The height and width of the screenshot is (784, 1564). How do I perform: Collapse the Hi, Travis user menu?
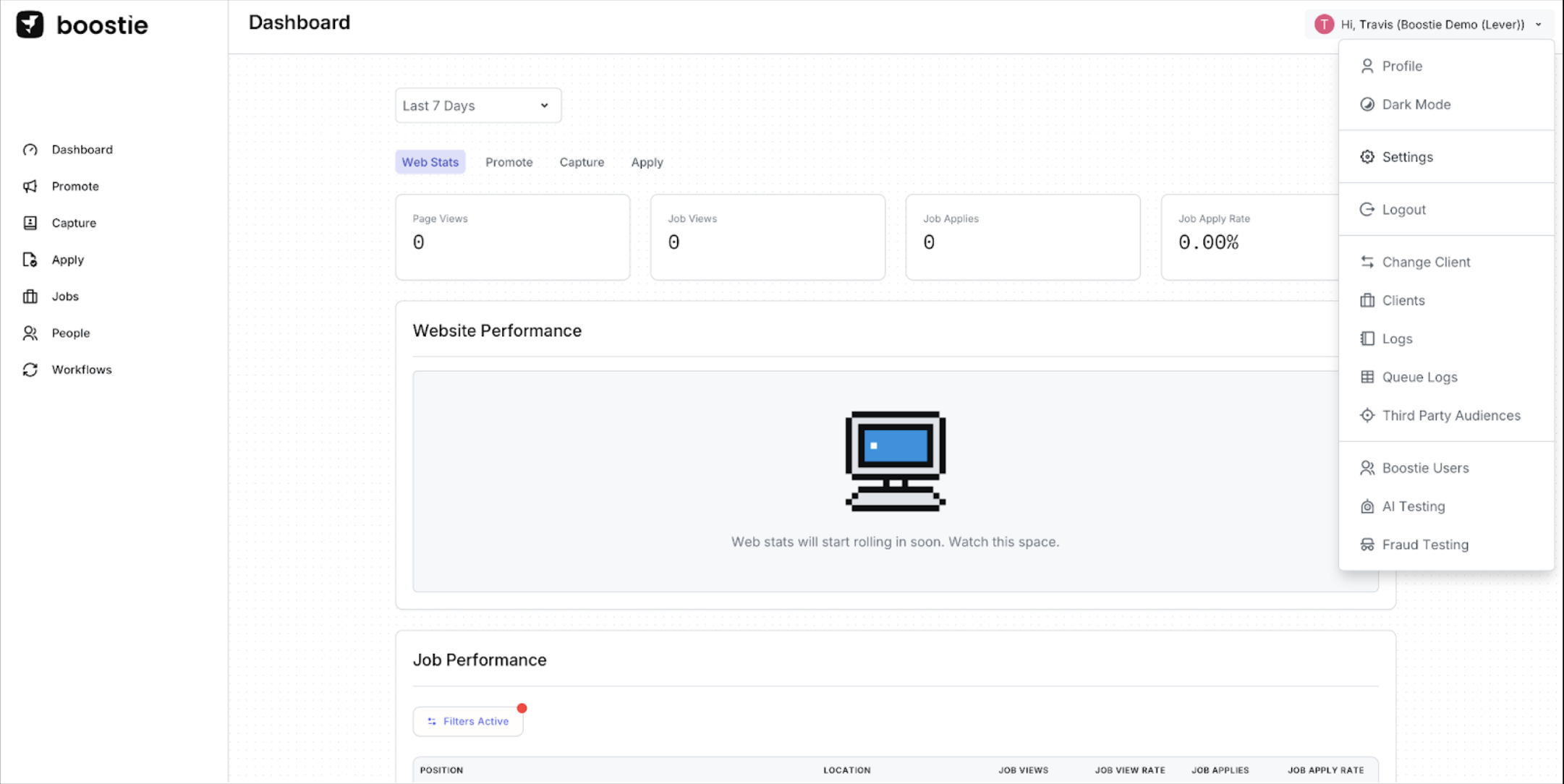point(1432,25)
